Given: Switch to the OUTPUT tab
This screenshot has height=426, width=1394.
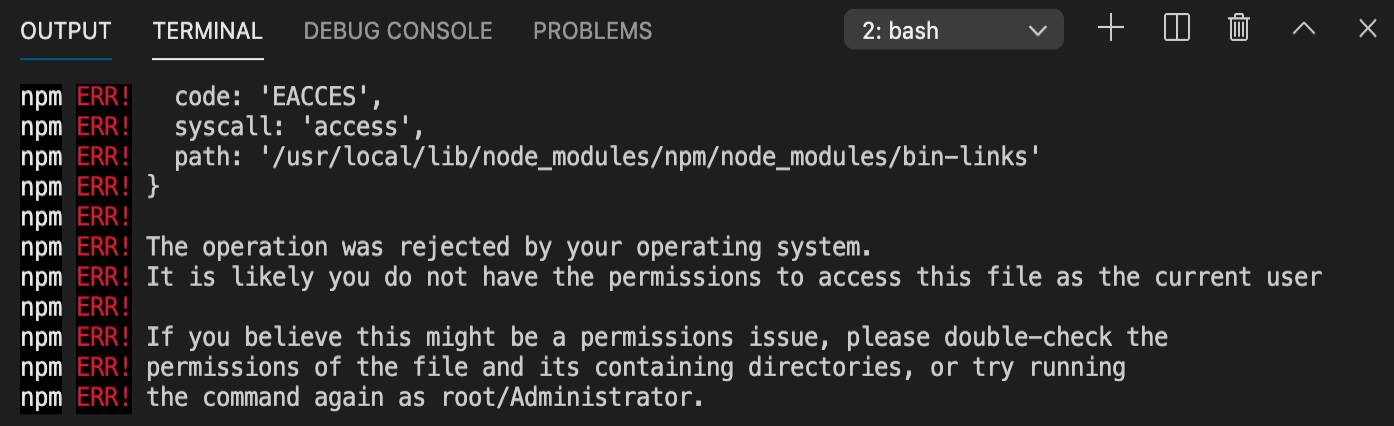Looking at the screenshot, I should [x=66, y=31].
